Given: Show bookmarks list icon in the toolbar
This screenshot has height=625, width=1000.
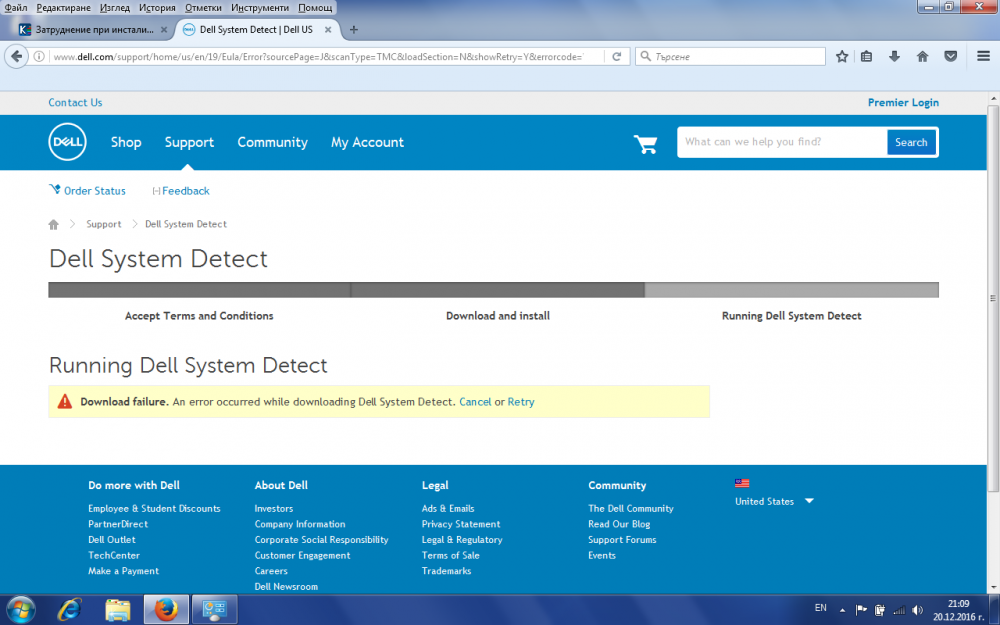Looking at the screenshot, I should click(866, 57).
